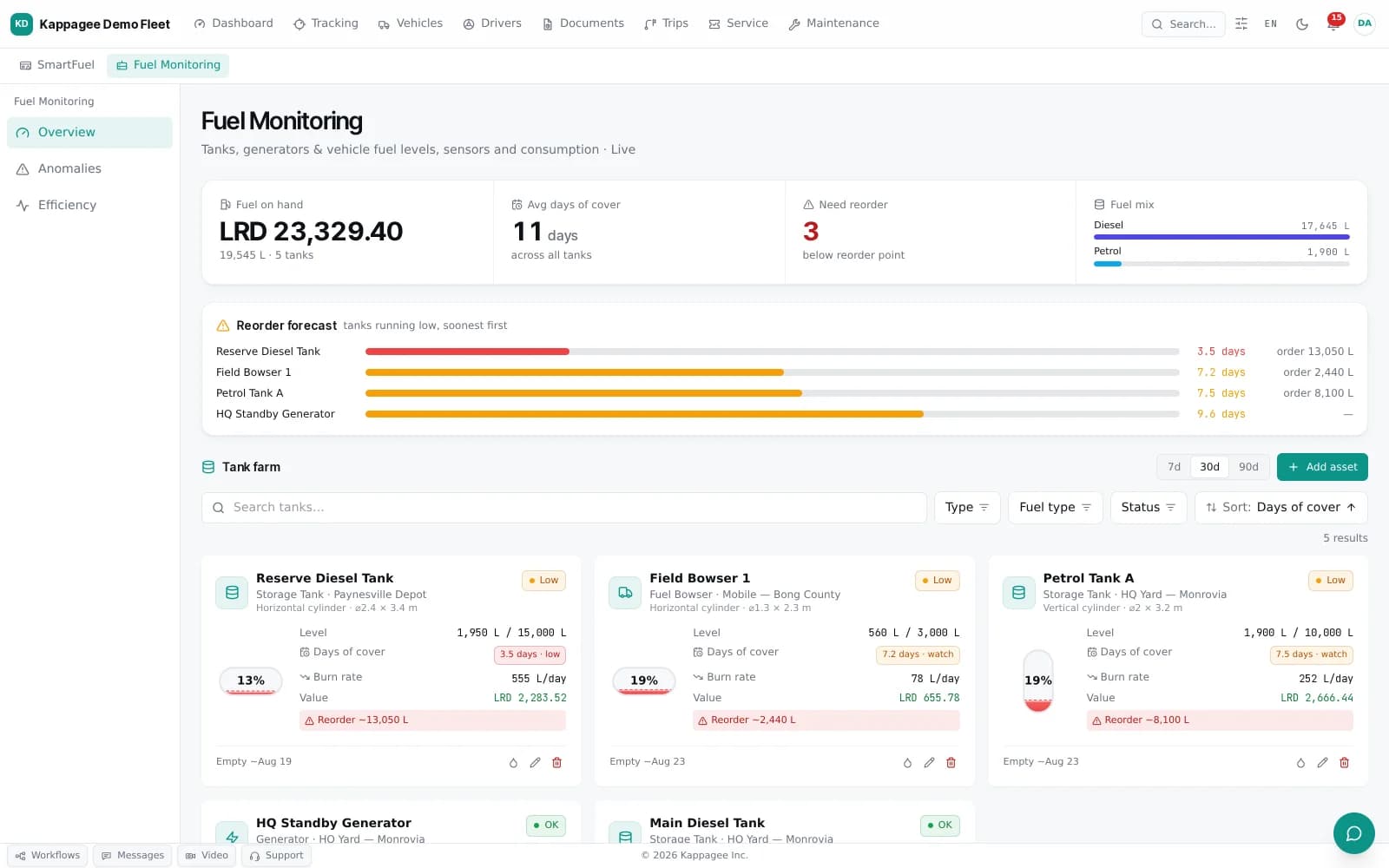Image resolution: width=1389 pixels, height=868 pixels.
Task: Edit Petrol Tank A pencil icon
Action: (1322, 763)
